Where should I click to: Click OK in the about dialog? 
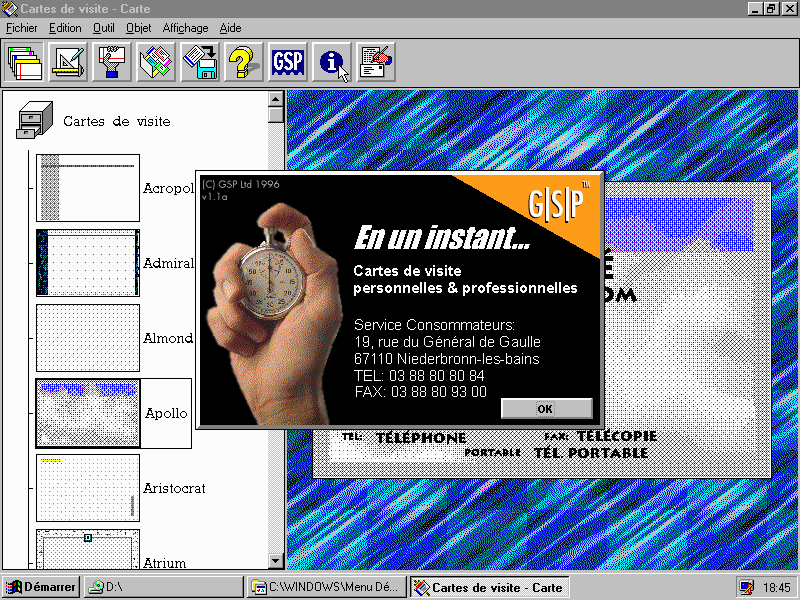546,409
